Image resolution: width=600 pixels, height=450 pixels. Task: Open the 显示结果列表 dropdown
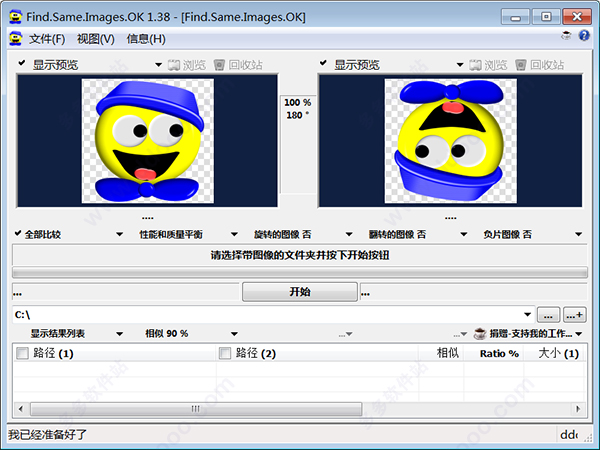coord(119,334)
